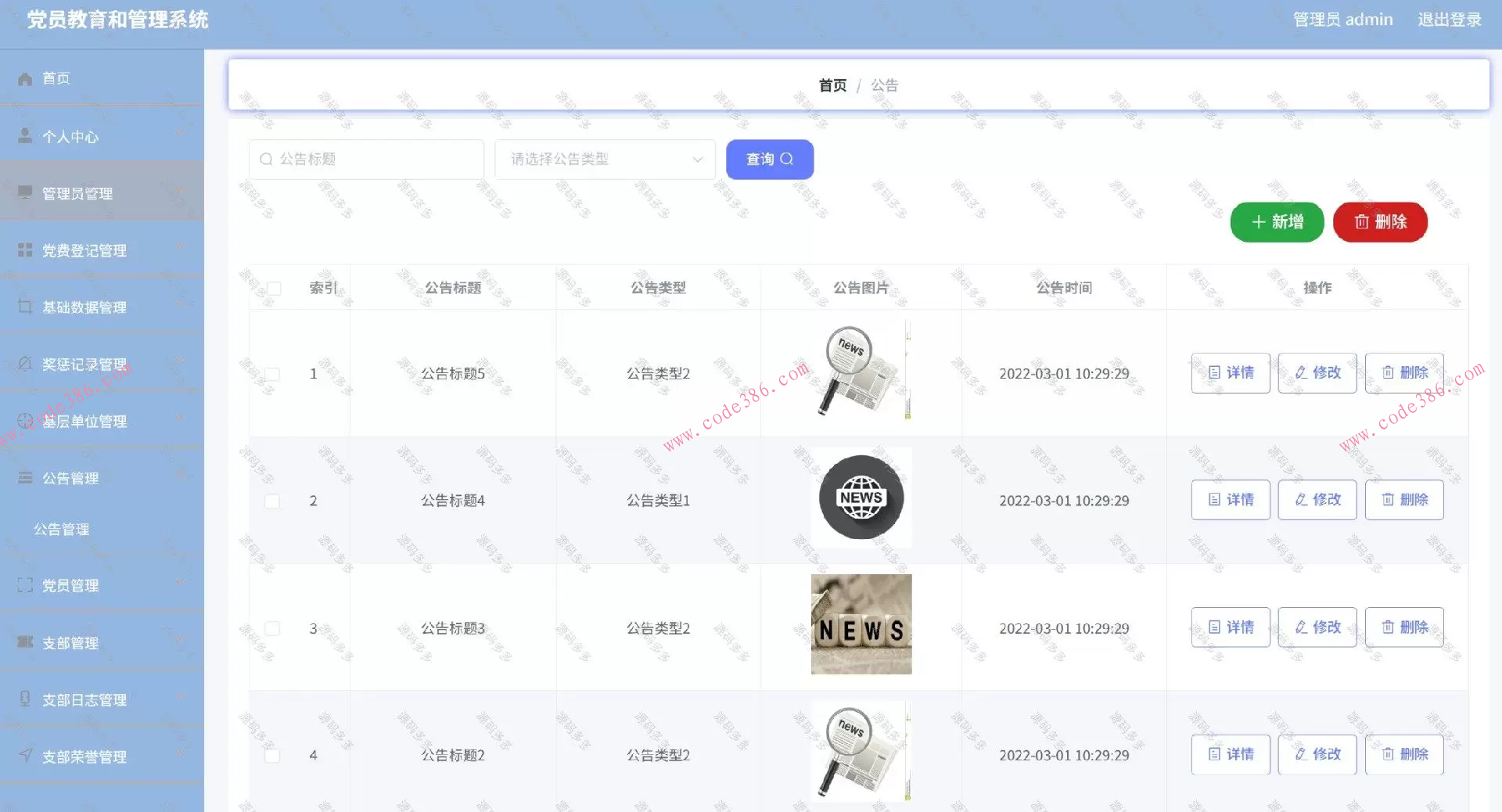1502x812 pixels.
Task: Click the person icon next to 个人中心
Action: 23,135
